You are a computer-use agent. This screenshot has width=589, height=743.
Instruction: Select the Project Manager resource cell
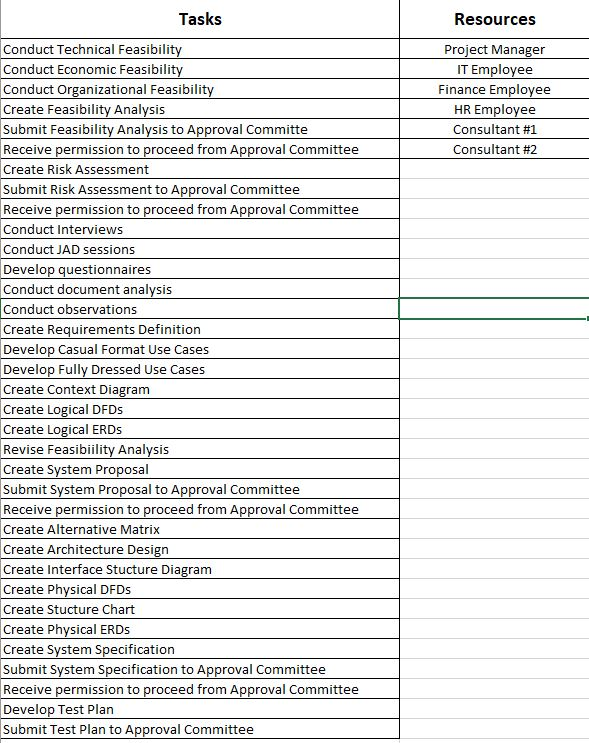pyautogui.click(x=494, y=49)
